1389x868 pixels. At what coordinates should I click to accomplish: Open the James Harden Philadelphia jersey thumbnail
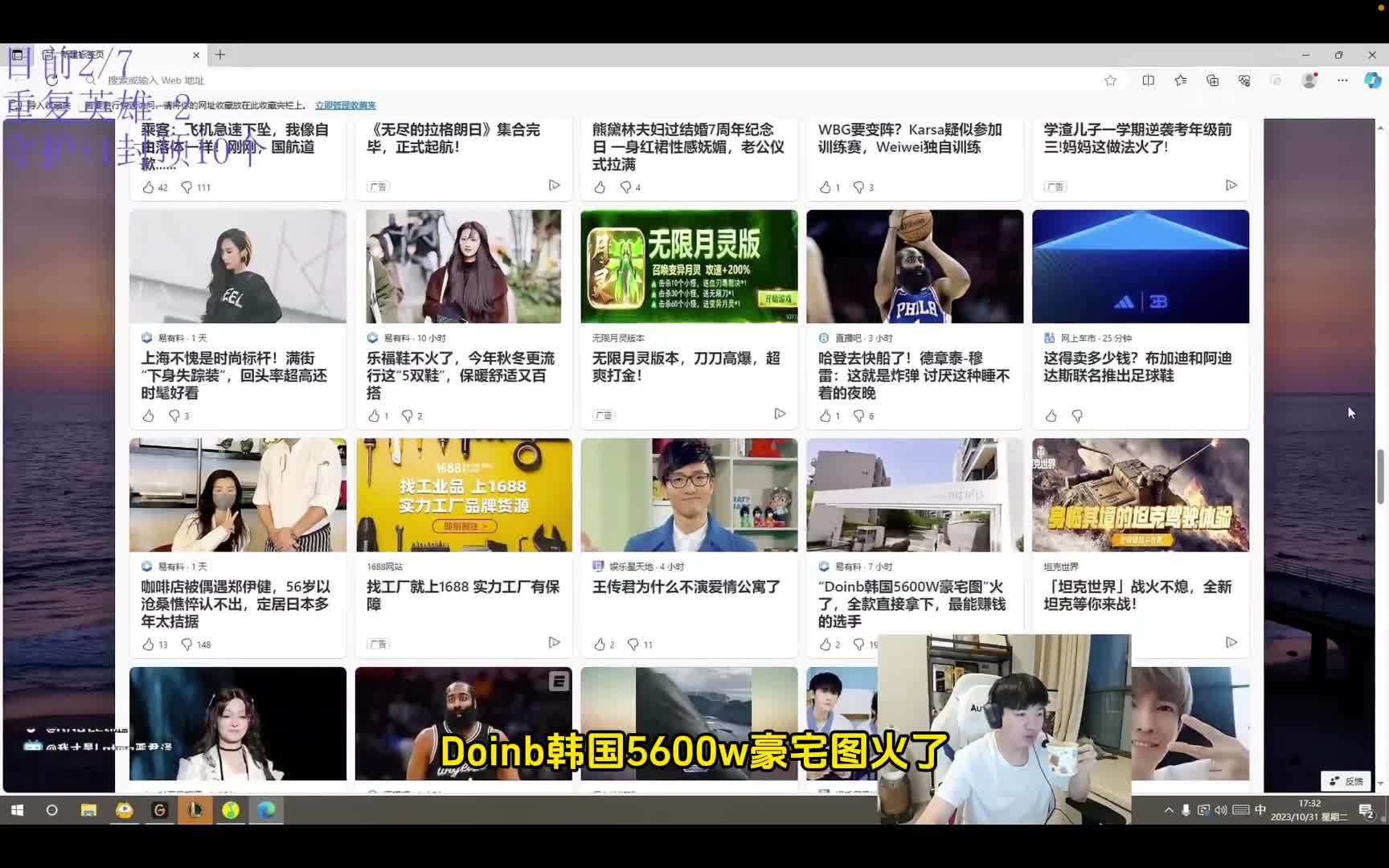(915, 267)
